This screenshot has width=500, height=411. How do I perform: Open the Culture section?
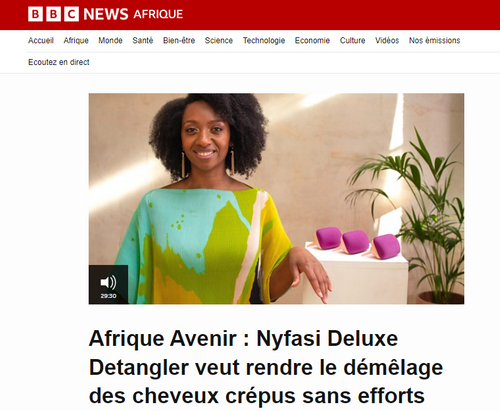point(352,40)
